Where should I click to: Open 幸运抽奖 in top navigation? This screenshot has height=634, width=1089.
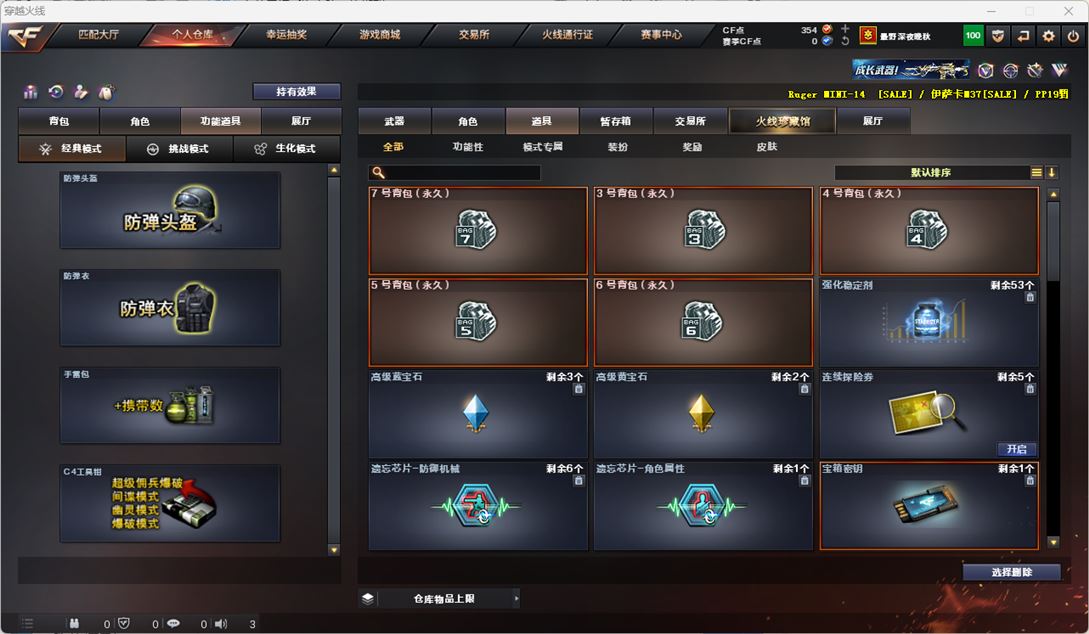click(286, 35)
